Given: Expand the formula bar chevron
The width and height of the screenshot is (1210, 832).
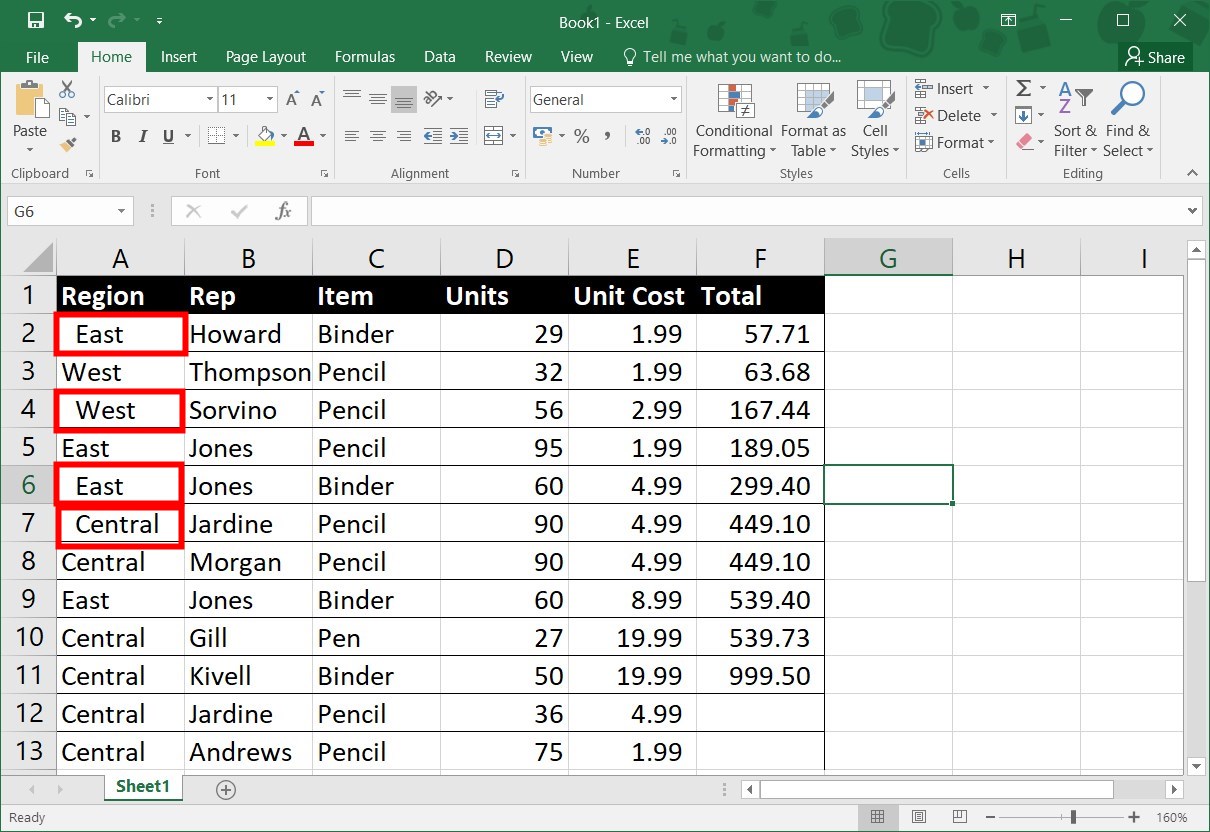Looking at the screenshot, I should 1192,211.
